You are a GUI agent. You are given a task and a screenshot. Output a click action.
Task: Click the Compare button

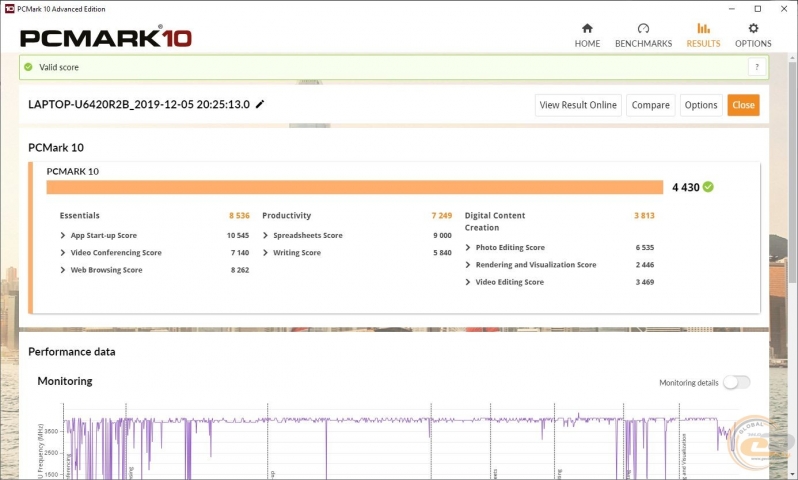point(650,105)
